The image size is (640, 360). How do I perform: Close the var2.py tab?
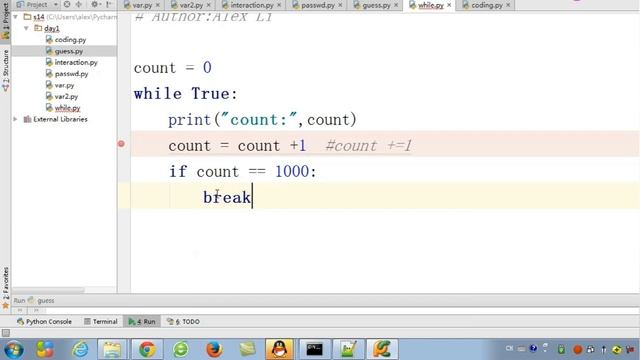coord(209,5)
